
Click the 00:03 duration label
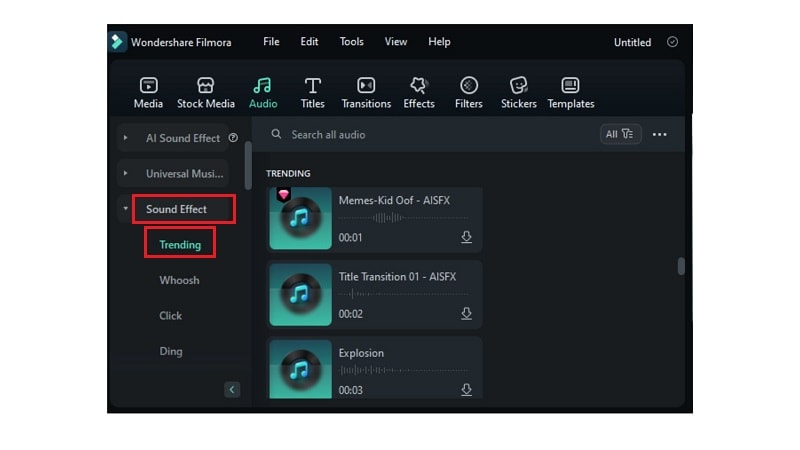click(351, 390)
